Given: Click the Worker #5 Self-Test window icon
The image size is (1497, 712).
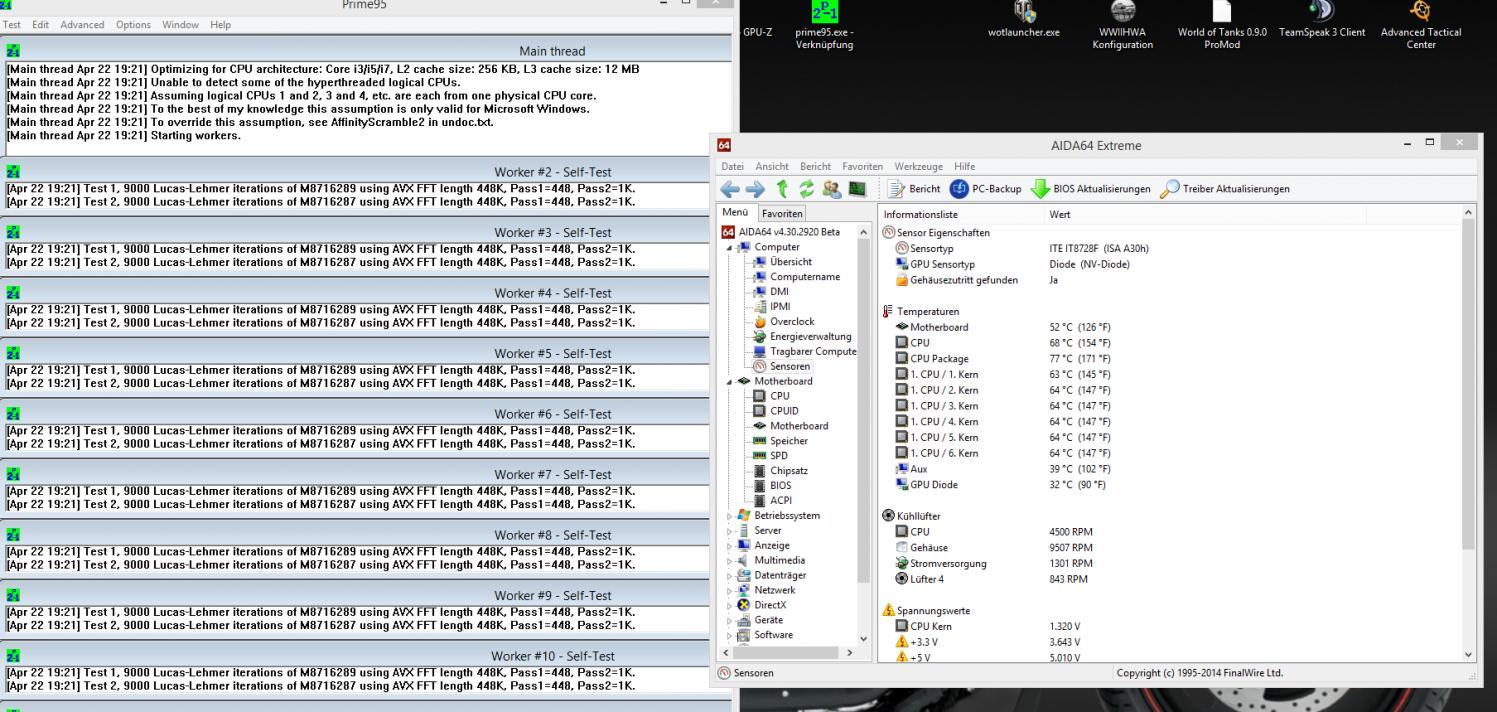Looking at the screenshot, I should pyautogui.click(x=13, y=353).
